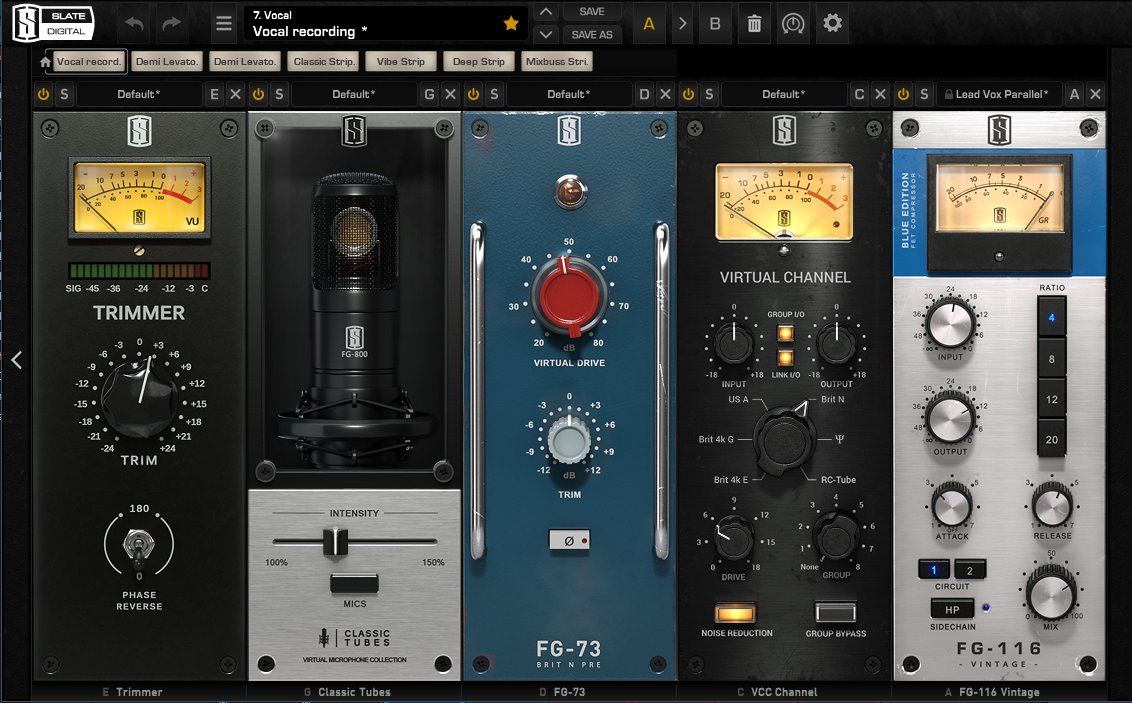Switch to the Mixbuss Stri. tab

[x=557, y=61]
